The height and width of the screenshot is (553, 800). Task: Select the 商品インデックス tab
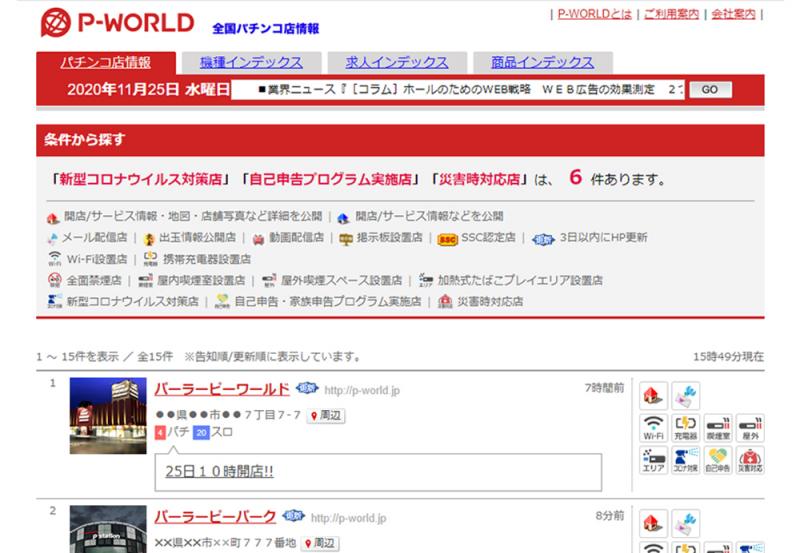click(542, 62)
